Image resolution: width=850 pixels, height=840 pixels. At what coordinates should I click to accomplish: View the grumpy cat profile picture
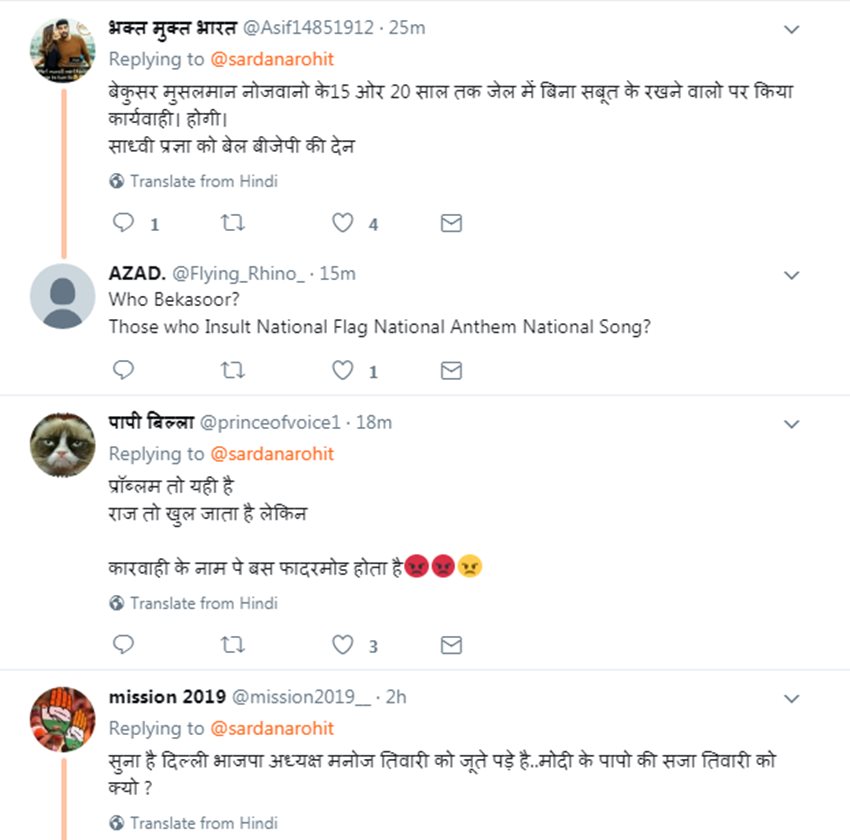coord(63,445)
